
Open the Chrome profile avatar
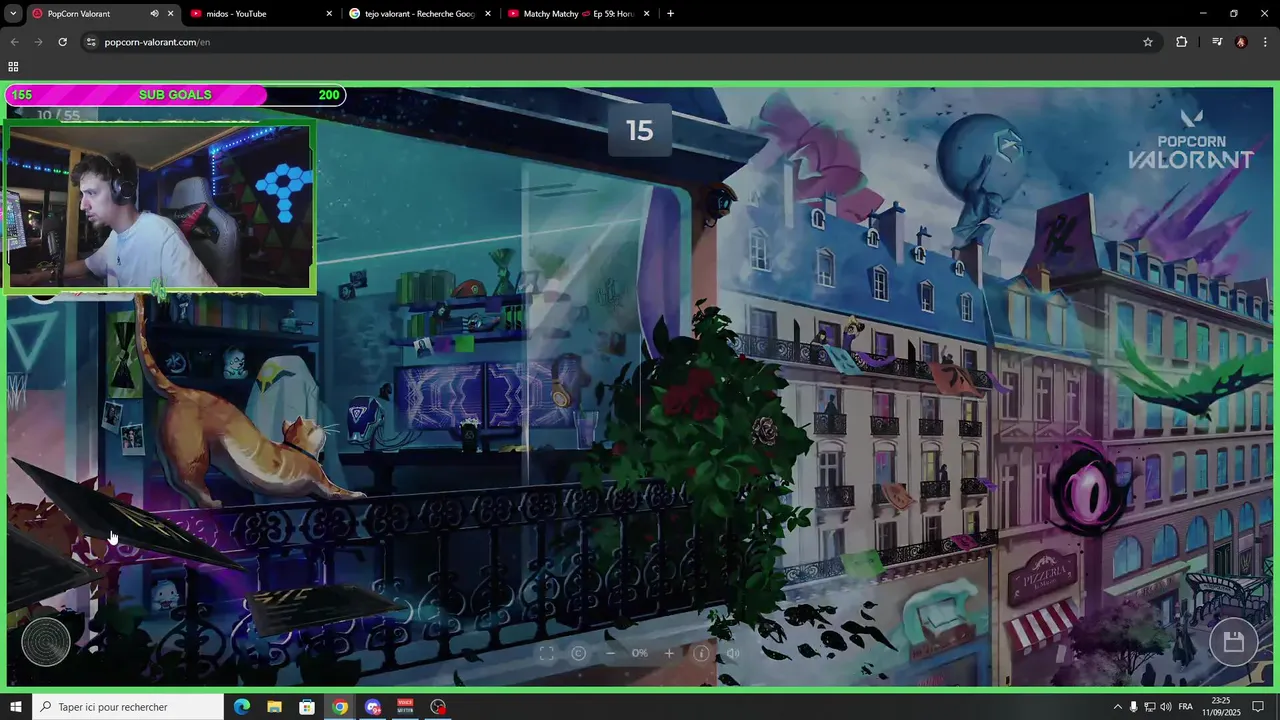point(1241,42)
